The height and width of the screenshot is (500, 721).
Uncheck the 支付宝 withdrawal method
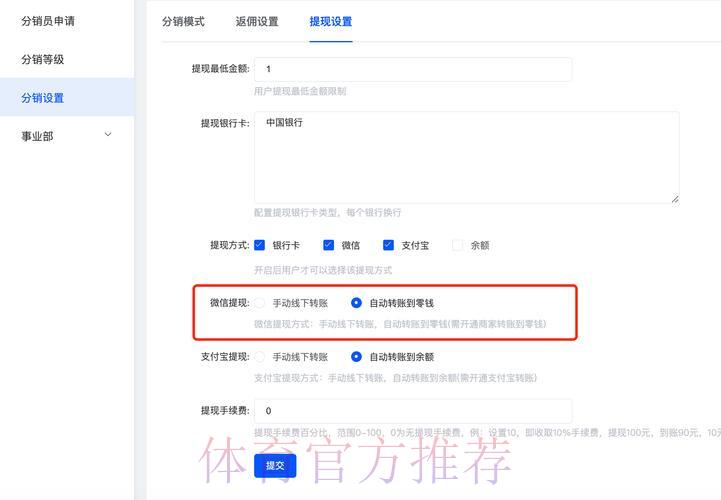click(388, 245)
